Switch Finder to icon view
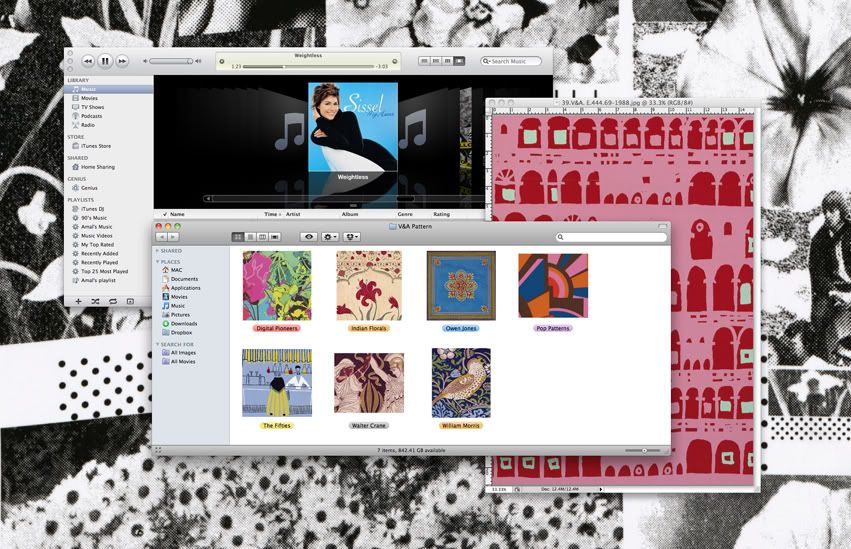 coord(238,237)
